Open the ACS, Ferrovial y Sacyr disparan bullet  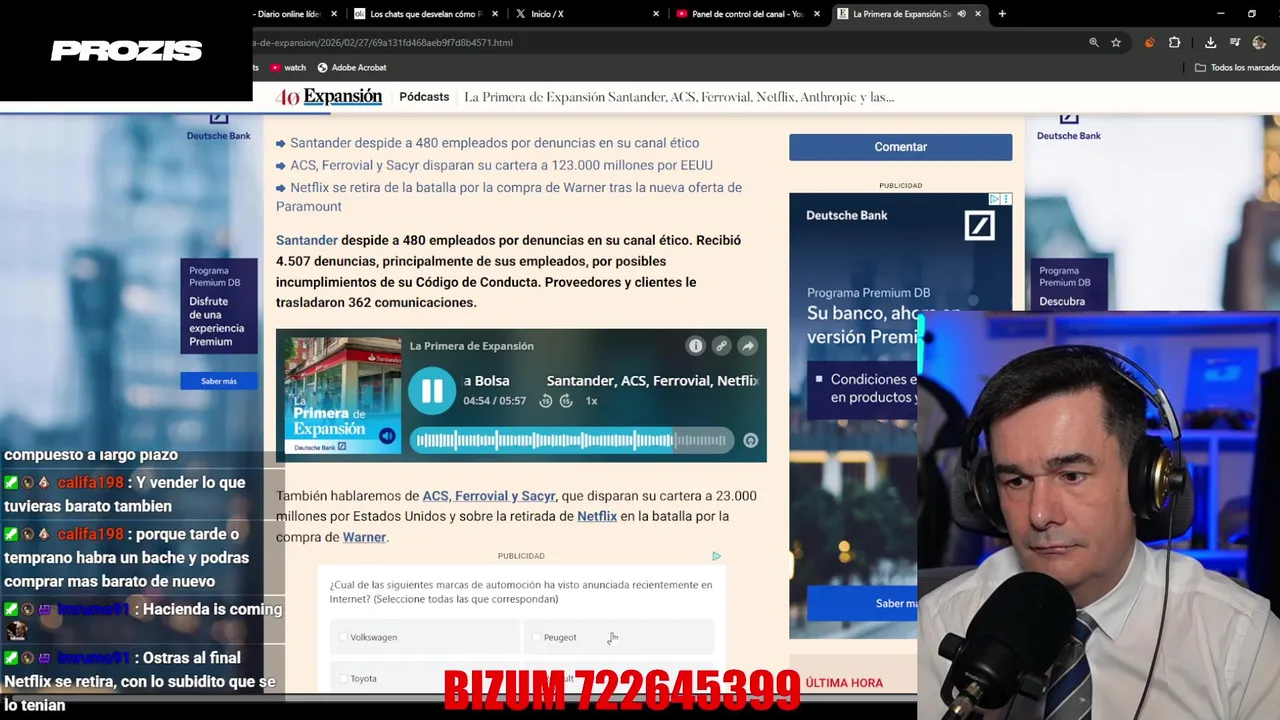point(501,165)
